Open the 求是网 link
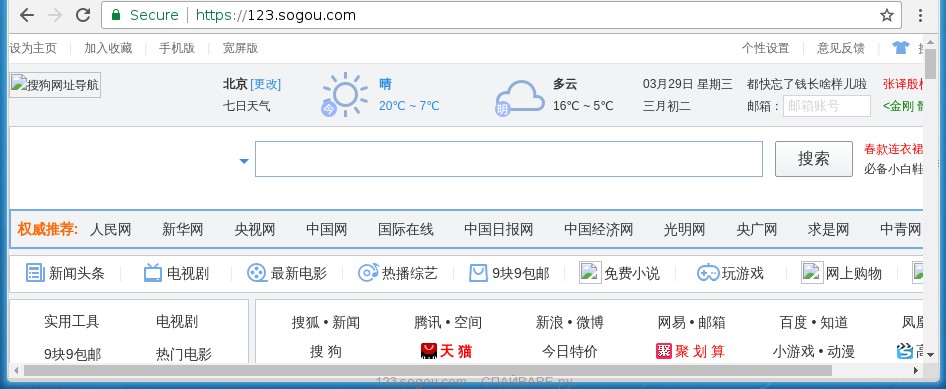 click(x=828, y=230)
